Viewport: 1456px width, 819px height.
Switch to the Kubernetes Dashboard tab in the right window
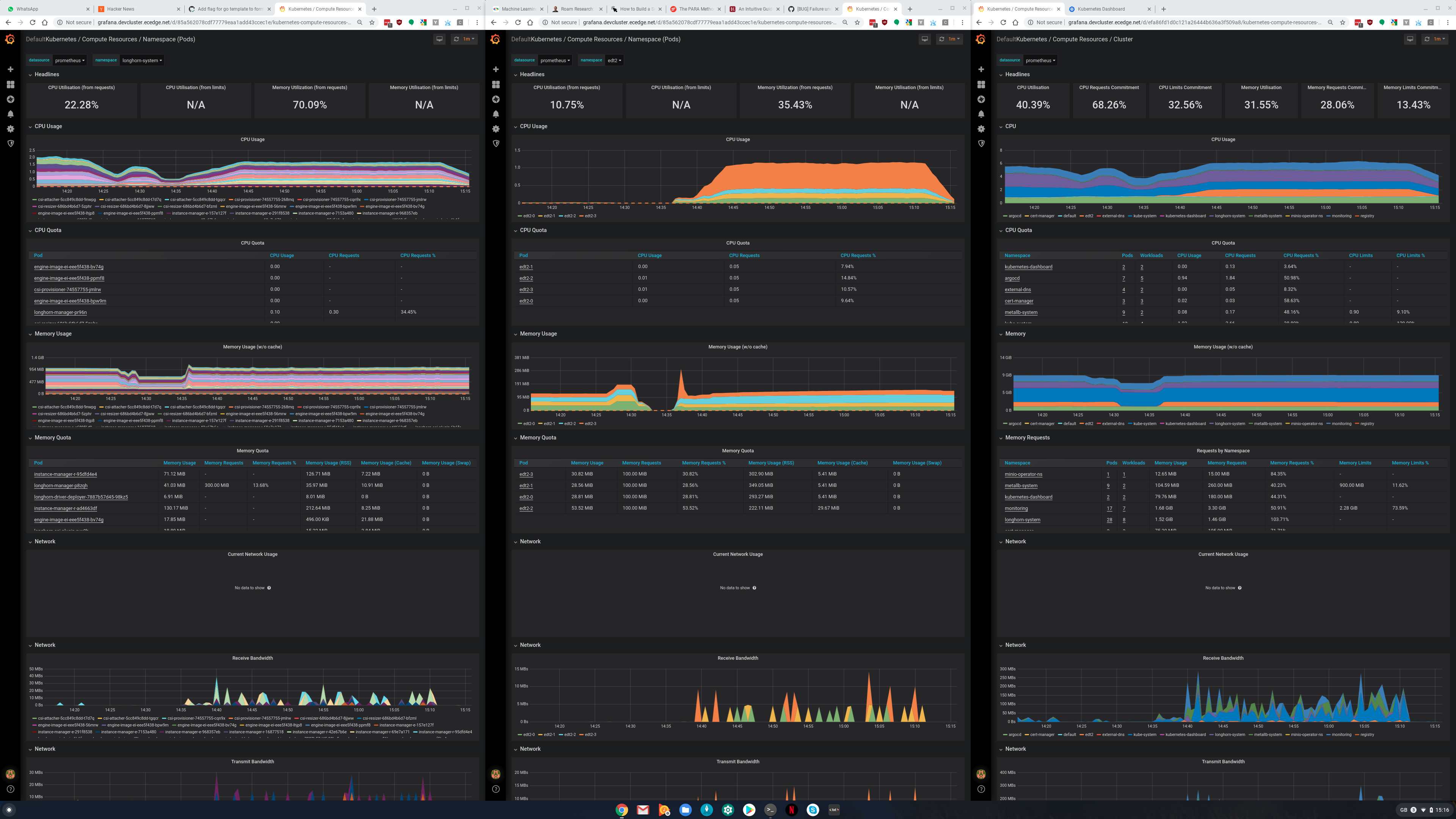coord(1109,9)
